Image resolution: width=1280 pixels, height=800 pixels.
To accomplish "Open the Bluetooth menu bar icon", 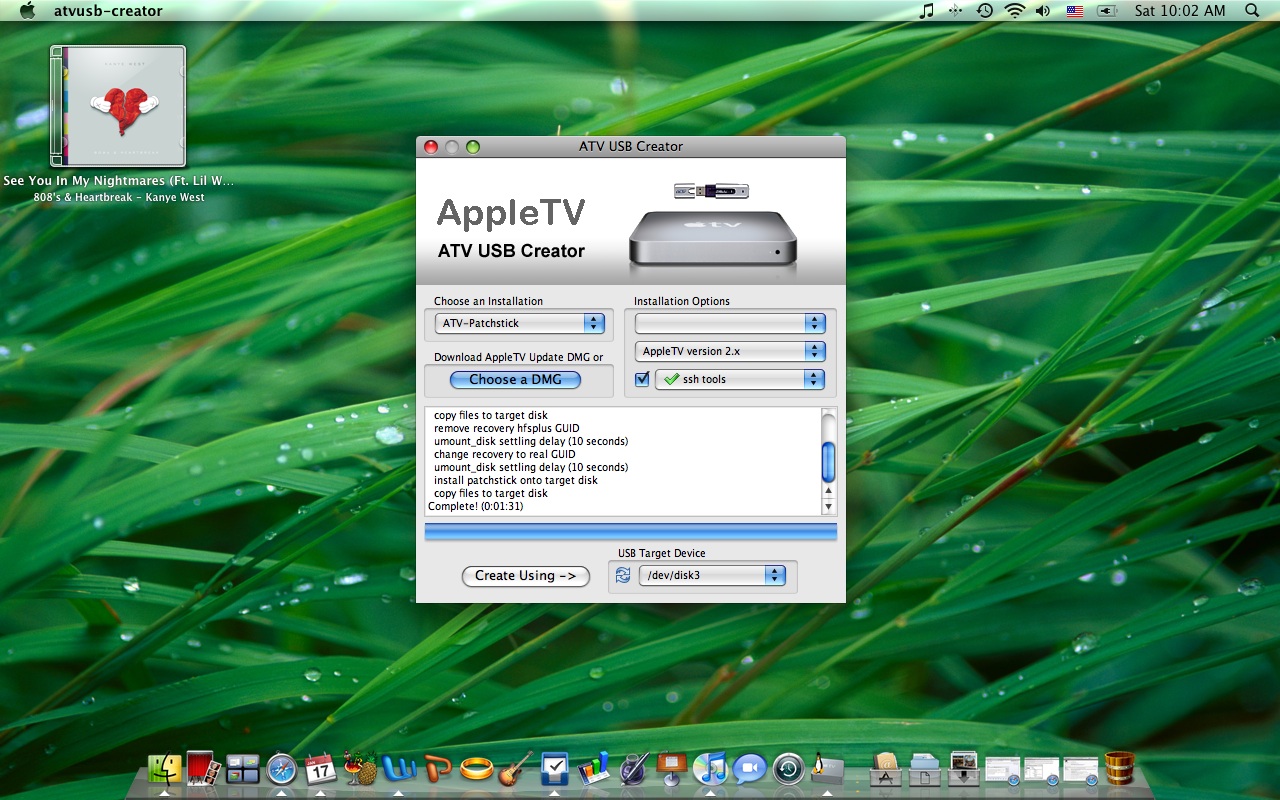I will pos(956,10).
